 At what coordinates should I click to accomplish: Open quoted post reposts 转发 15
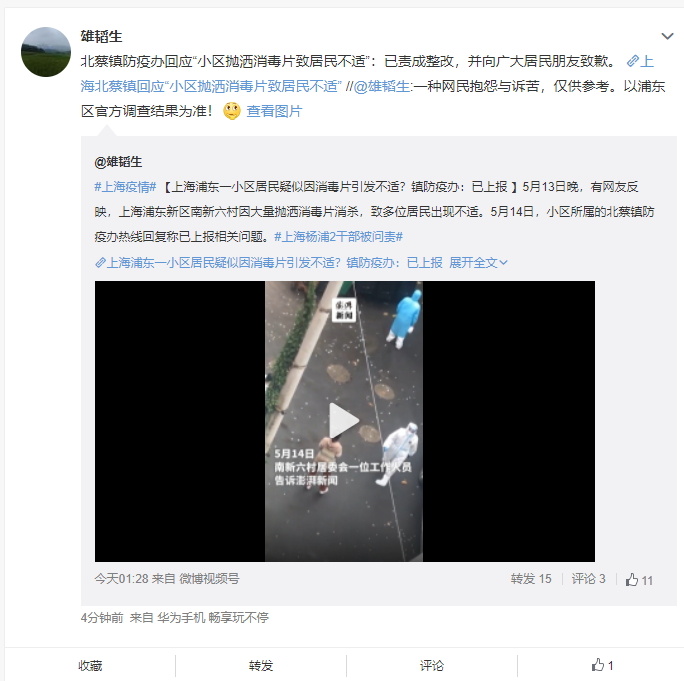point(531,579)
